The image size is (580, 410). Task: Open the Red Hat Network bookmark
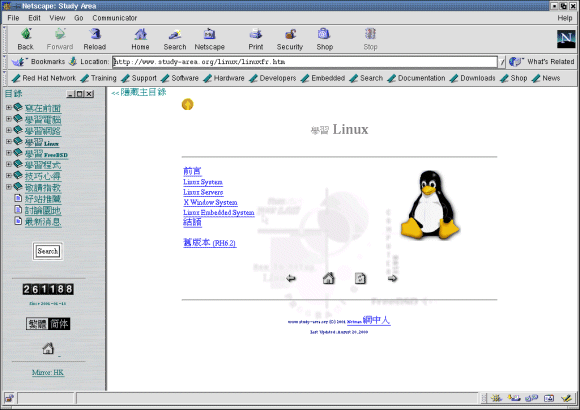click(44, 78)
